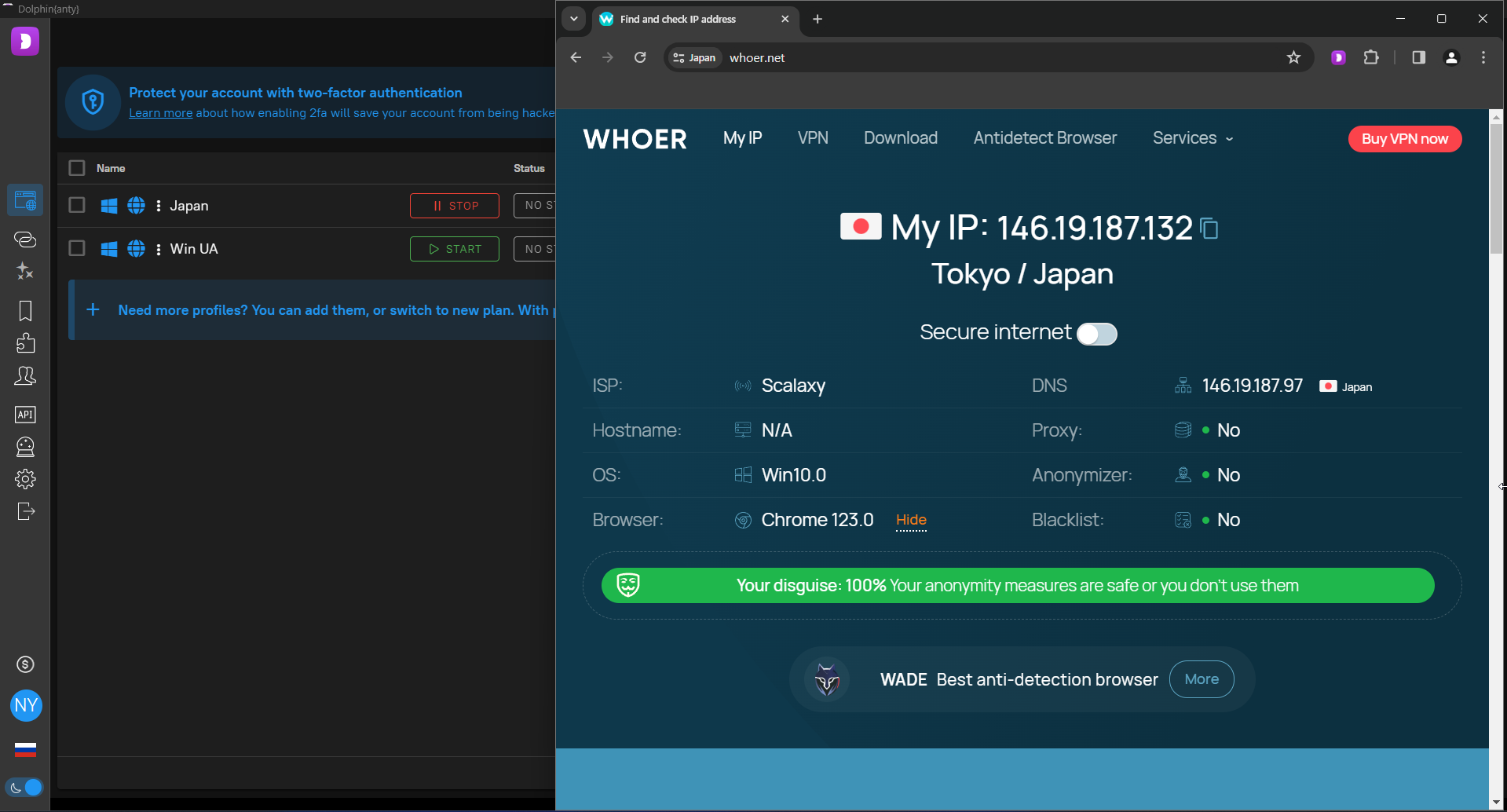Start the Win UA profile
1507x812 pixels.
[454, 249]
